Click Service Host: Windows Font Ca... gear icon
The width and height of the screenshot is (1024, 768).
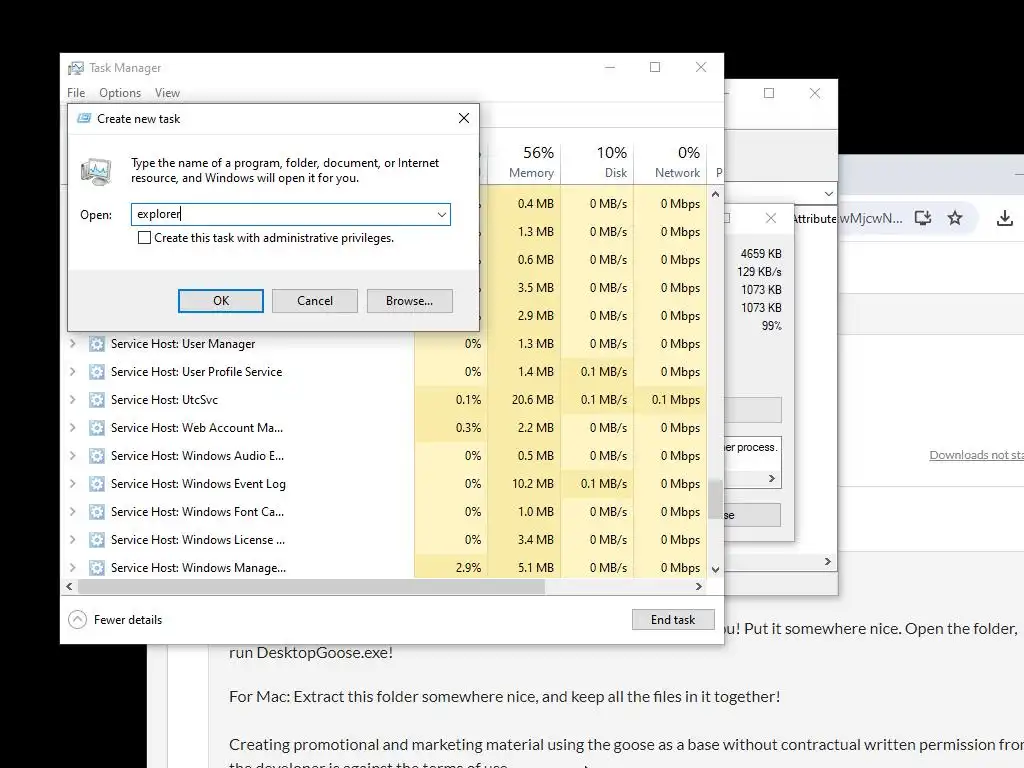pos(97,512)
